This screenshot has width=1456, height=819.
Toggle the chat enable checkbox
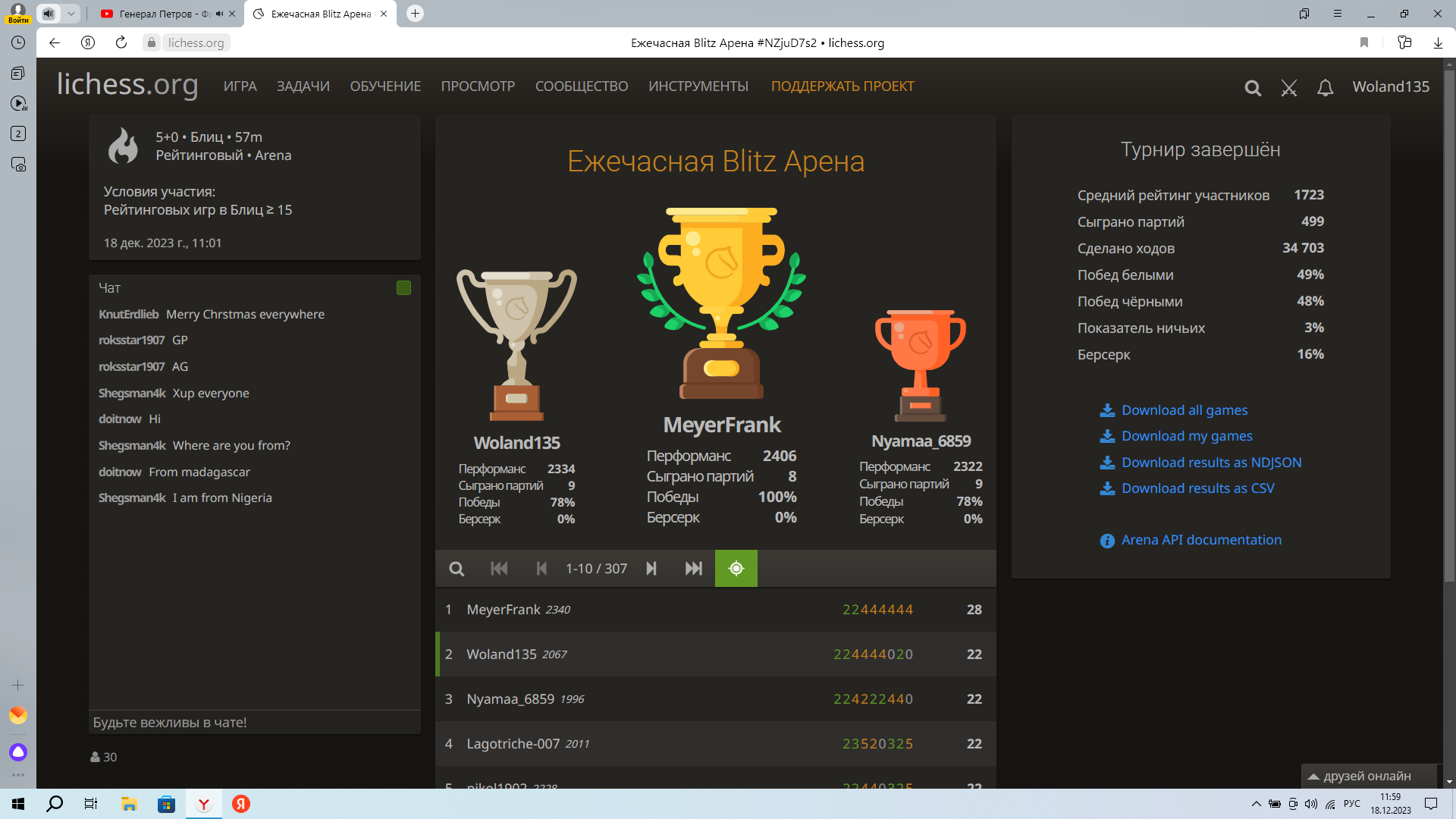point(403,288)
